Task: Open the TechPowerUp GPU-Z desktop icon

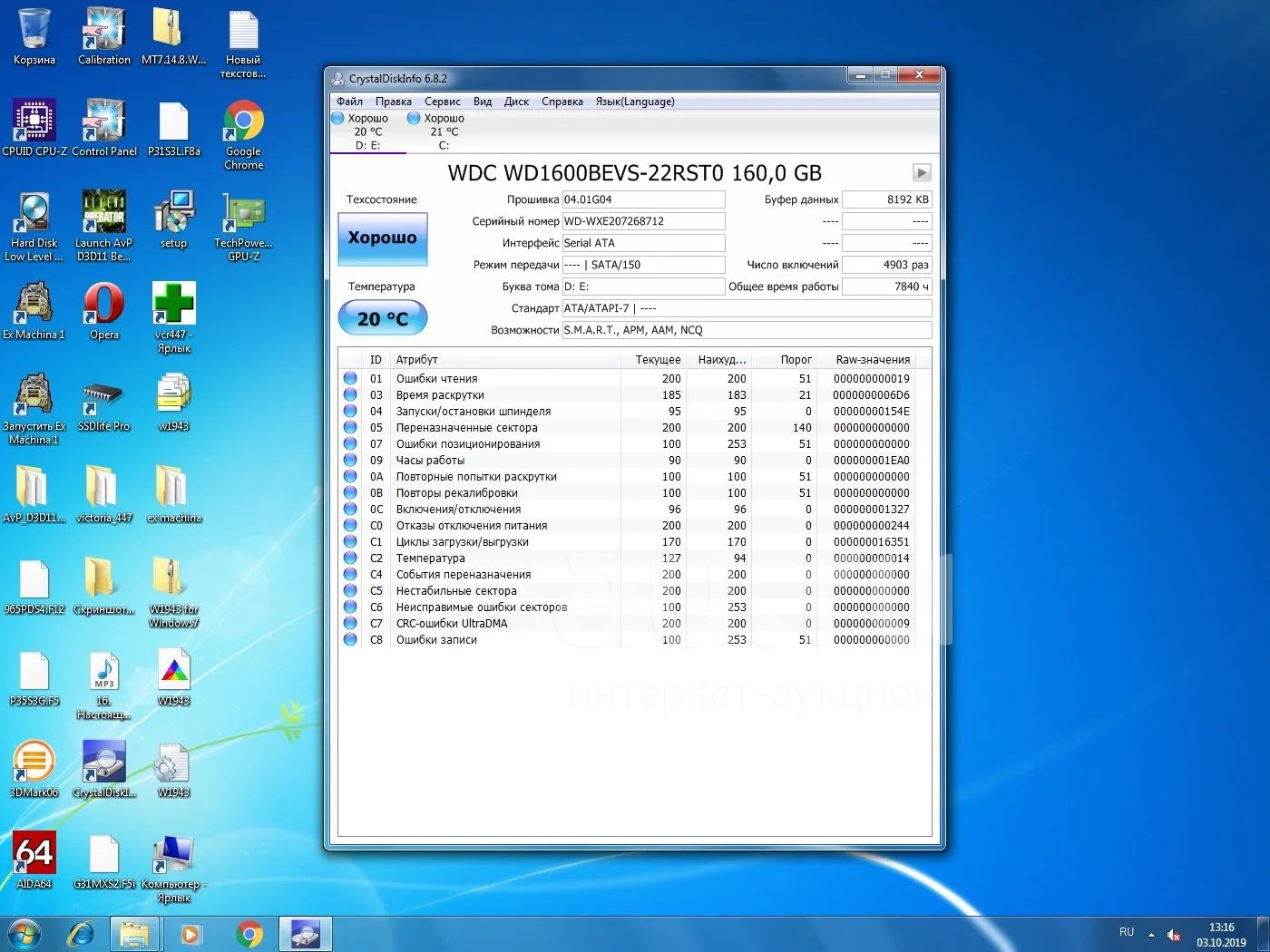Action: tap(244, 226)
